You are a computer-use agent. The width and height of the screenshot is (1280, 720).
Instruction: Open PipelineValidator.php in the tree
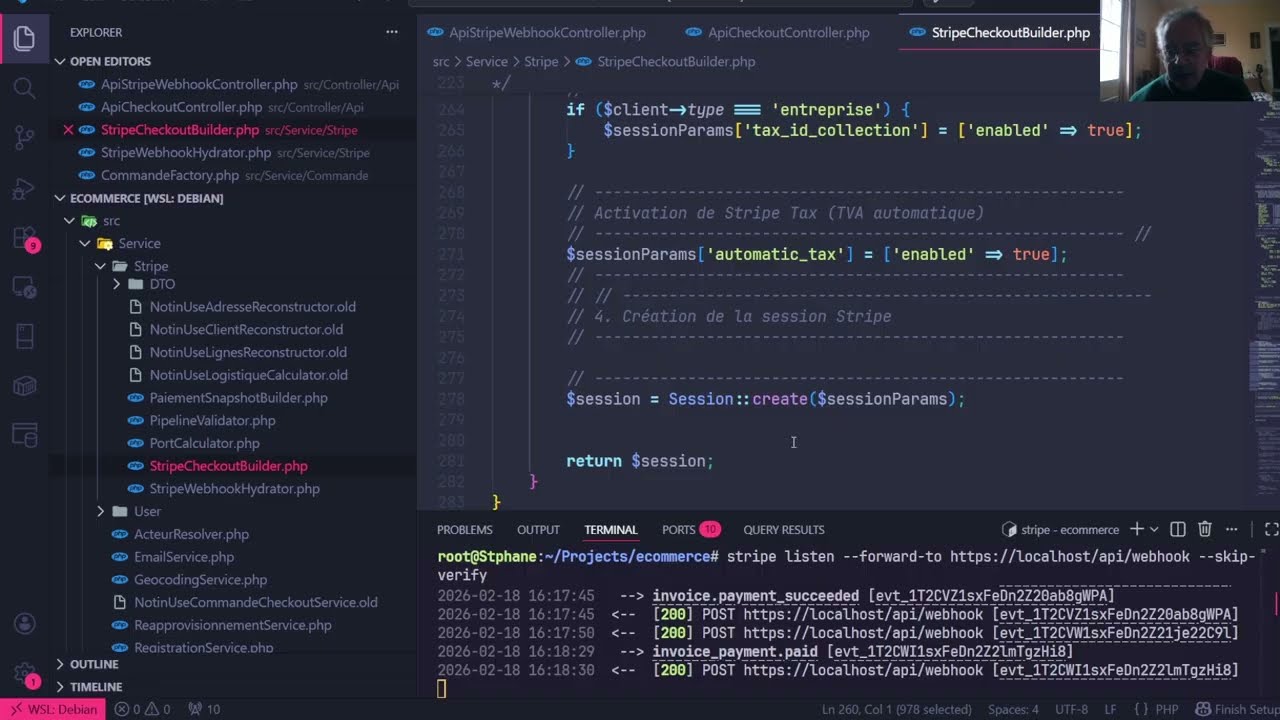(x=212, y=420)
